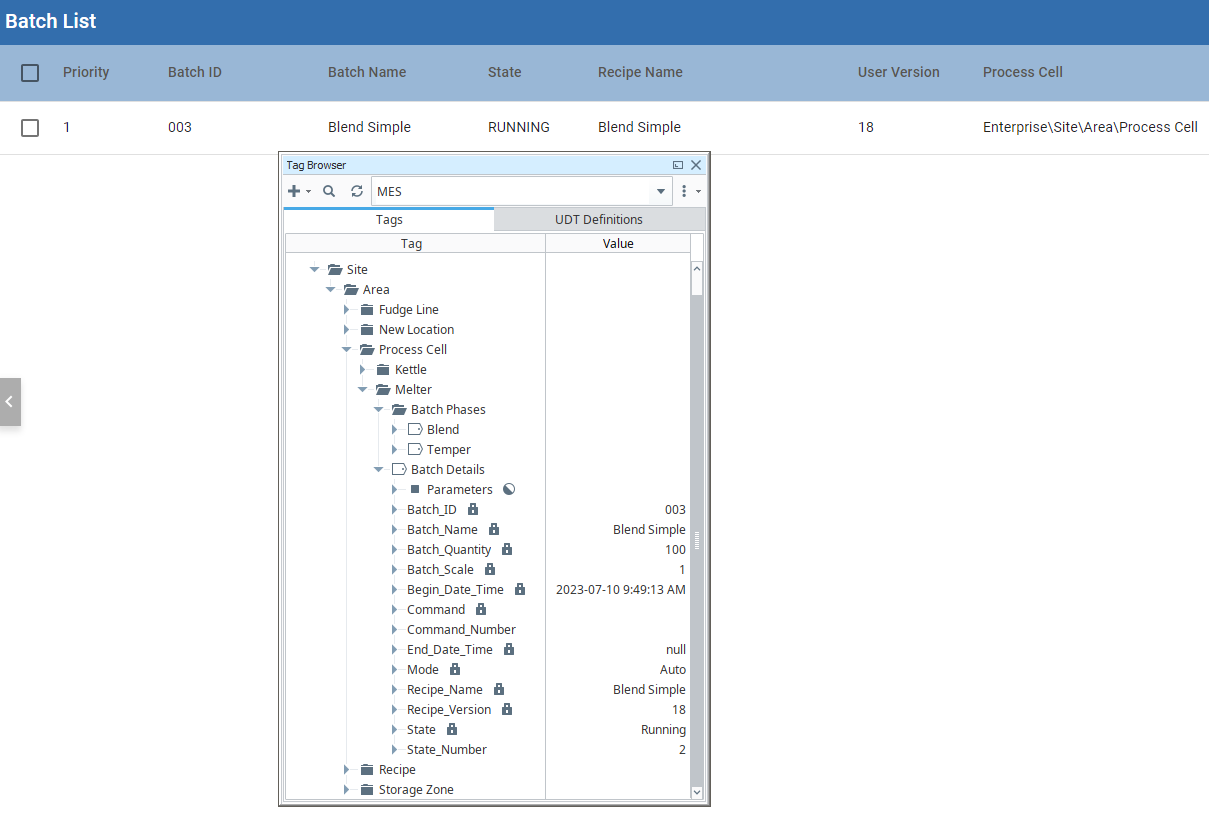The height and width of the screenshot is (814, 1209).
Task: Click the Kettle folder icon
Action: (383, 370)
